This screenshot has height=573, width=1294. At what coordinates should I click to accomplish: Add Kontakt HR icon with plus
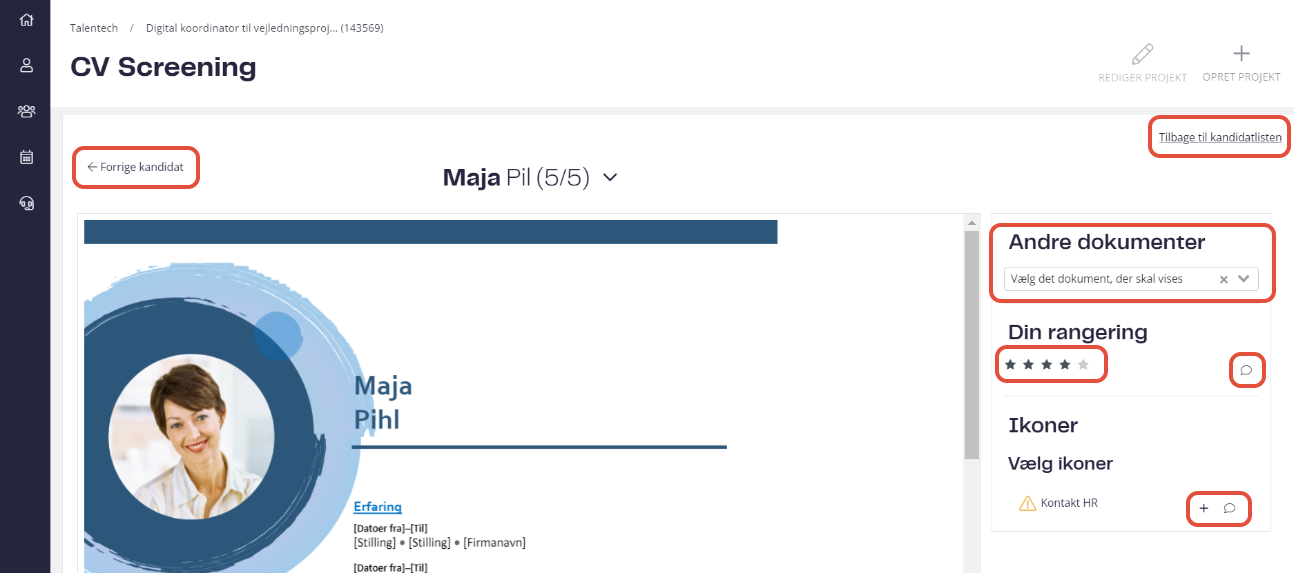[1203, 508]
